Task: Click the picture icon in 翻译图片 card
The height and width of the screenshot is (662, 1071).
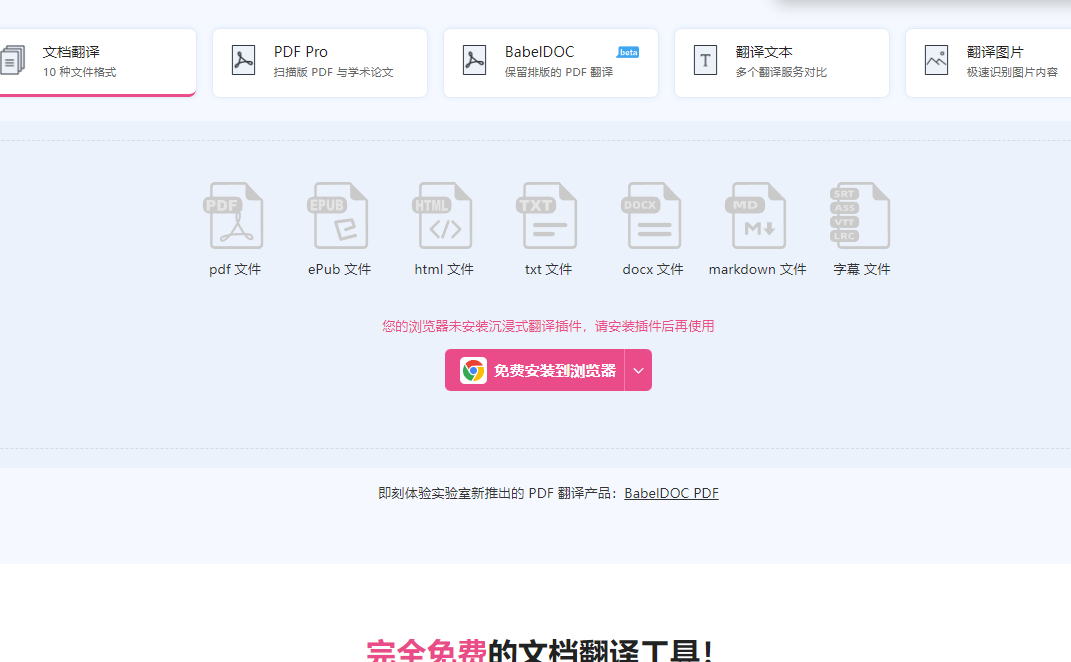Action: tap(936, 60)
